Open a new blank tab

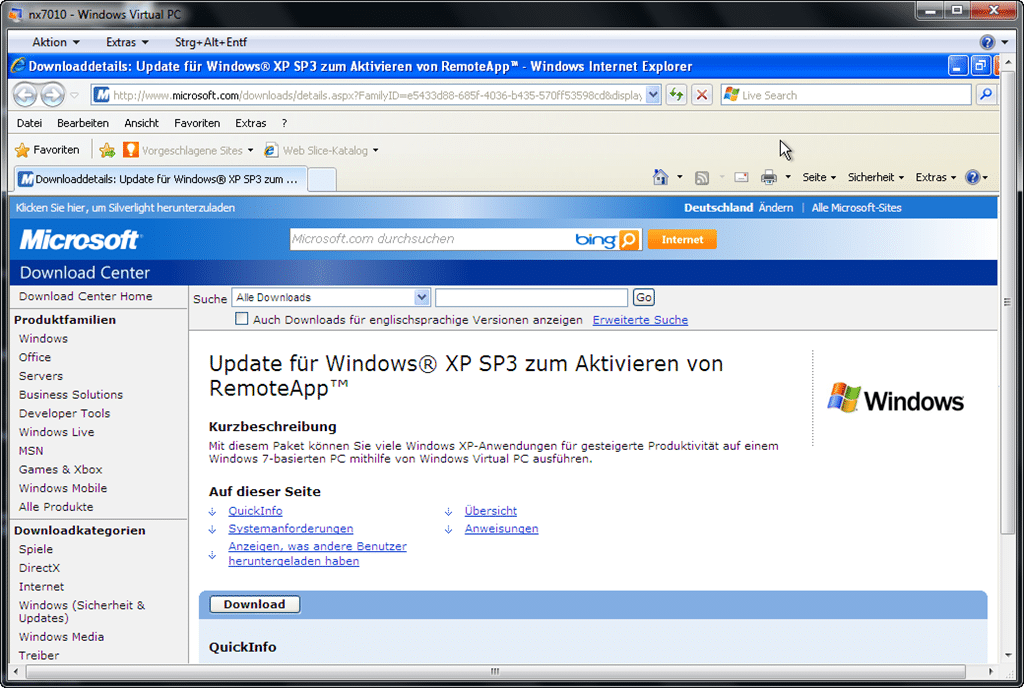tap(321, 180)
